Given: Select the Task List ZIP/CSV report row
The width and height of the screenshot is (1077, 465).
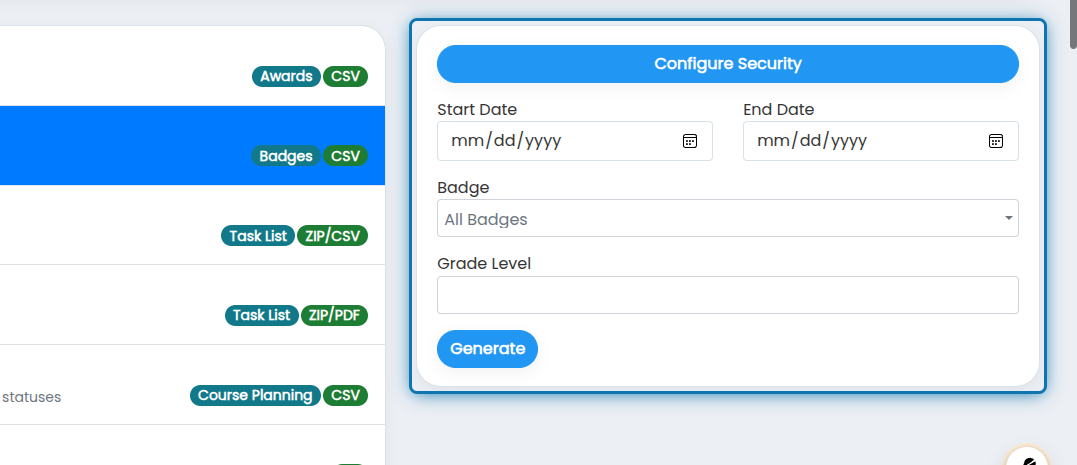Looking at the screenshot, I should tap(192, 225).
